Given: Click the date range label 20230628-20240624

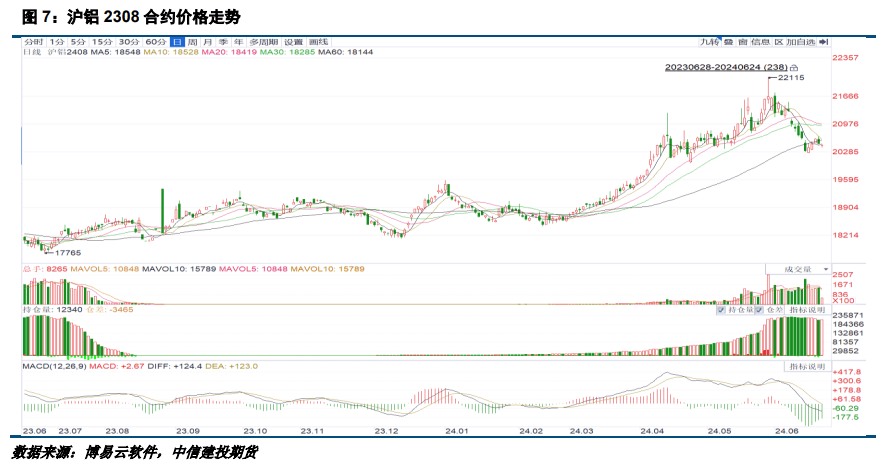Looking at the screenshot, I should 727,68.
